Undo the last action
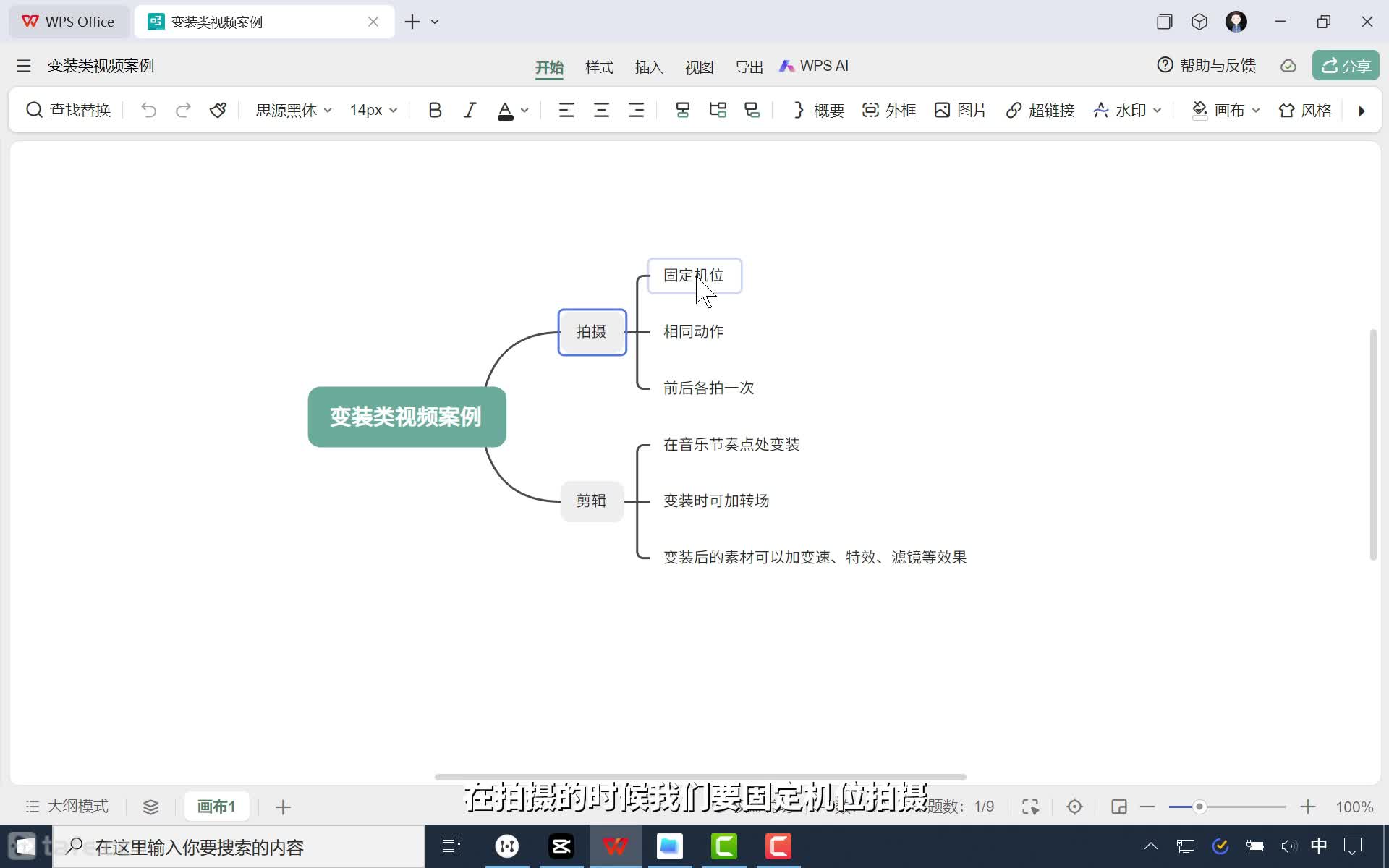The height and width of the screenshot is (868, 1389). pos(148,110)
